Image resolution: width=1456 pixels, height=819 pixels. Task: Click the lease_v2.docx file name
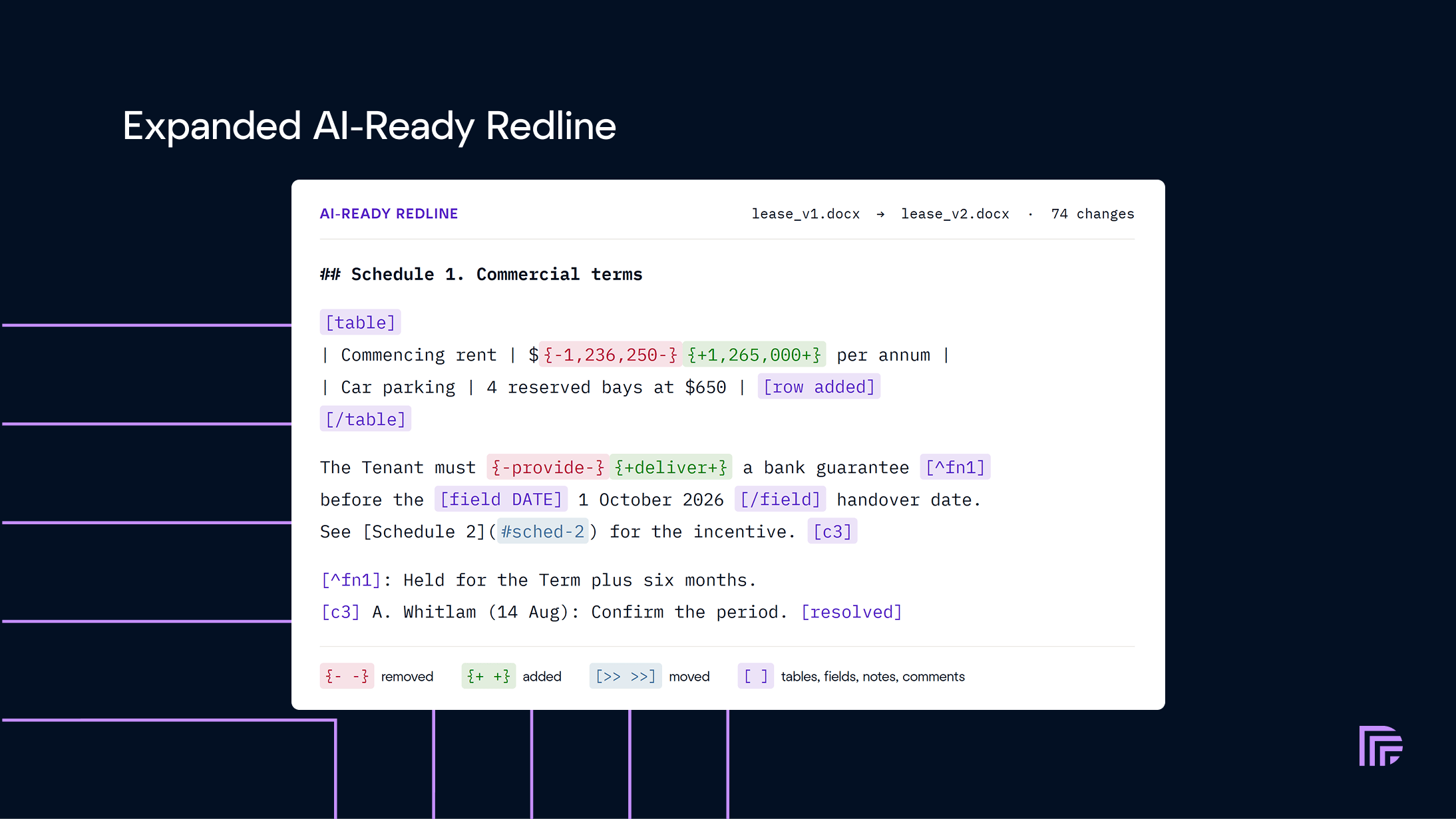(x=955, y=214)
